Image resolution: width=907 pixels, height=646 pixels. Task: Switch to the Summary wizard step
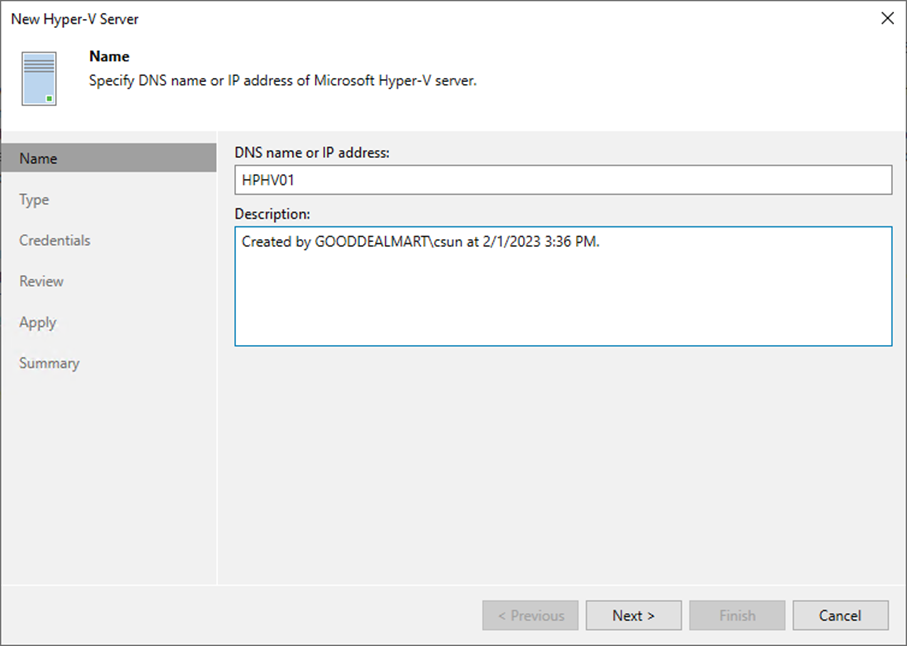coord(49,363)
